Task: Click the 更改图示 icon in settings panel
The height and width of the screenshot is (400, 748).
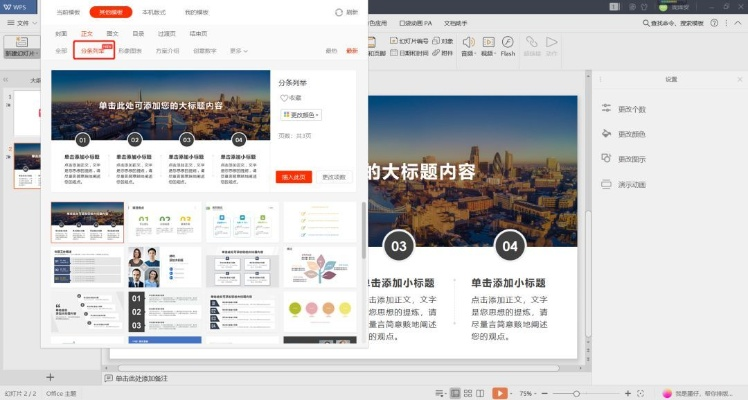Action: pos(607,158)
